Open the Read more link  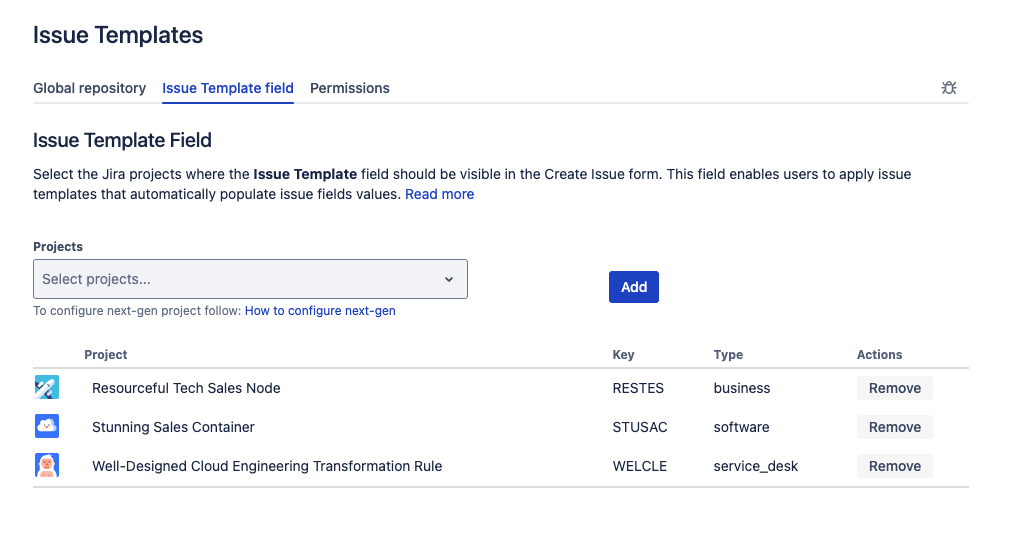point(439,194)
